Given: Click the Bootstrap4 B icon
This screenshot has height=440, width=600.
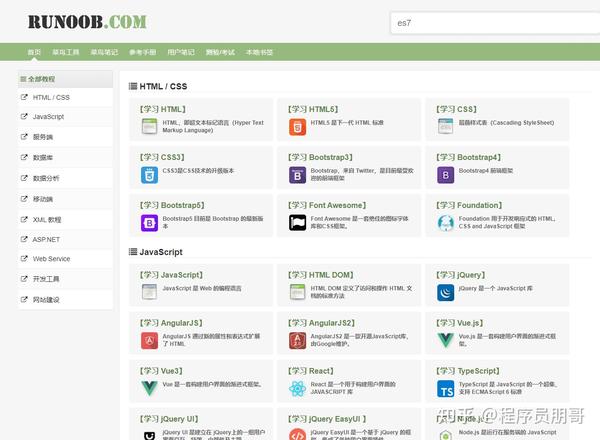Looking at the screenshot, I should [445, 175].
